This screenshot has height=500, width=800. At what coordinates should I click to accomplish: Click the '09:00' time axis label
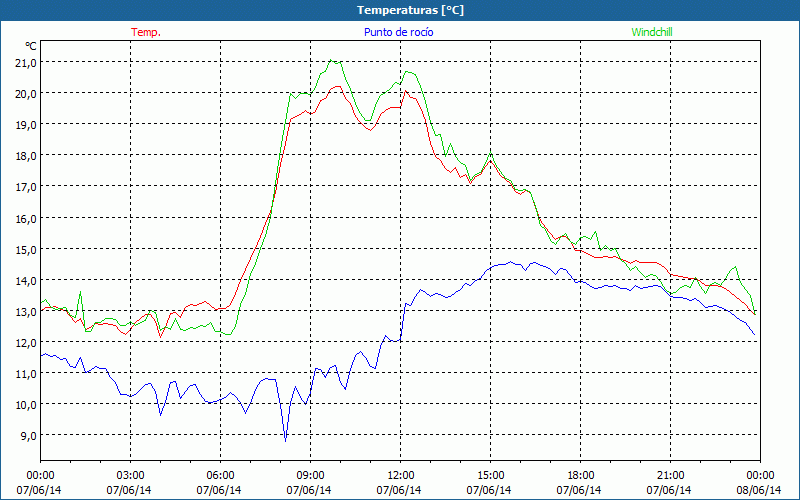click(x=310, y=476)
